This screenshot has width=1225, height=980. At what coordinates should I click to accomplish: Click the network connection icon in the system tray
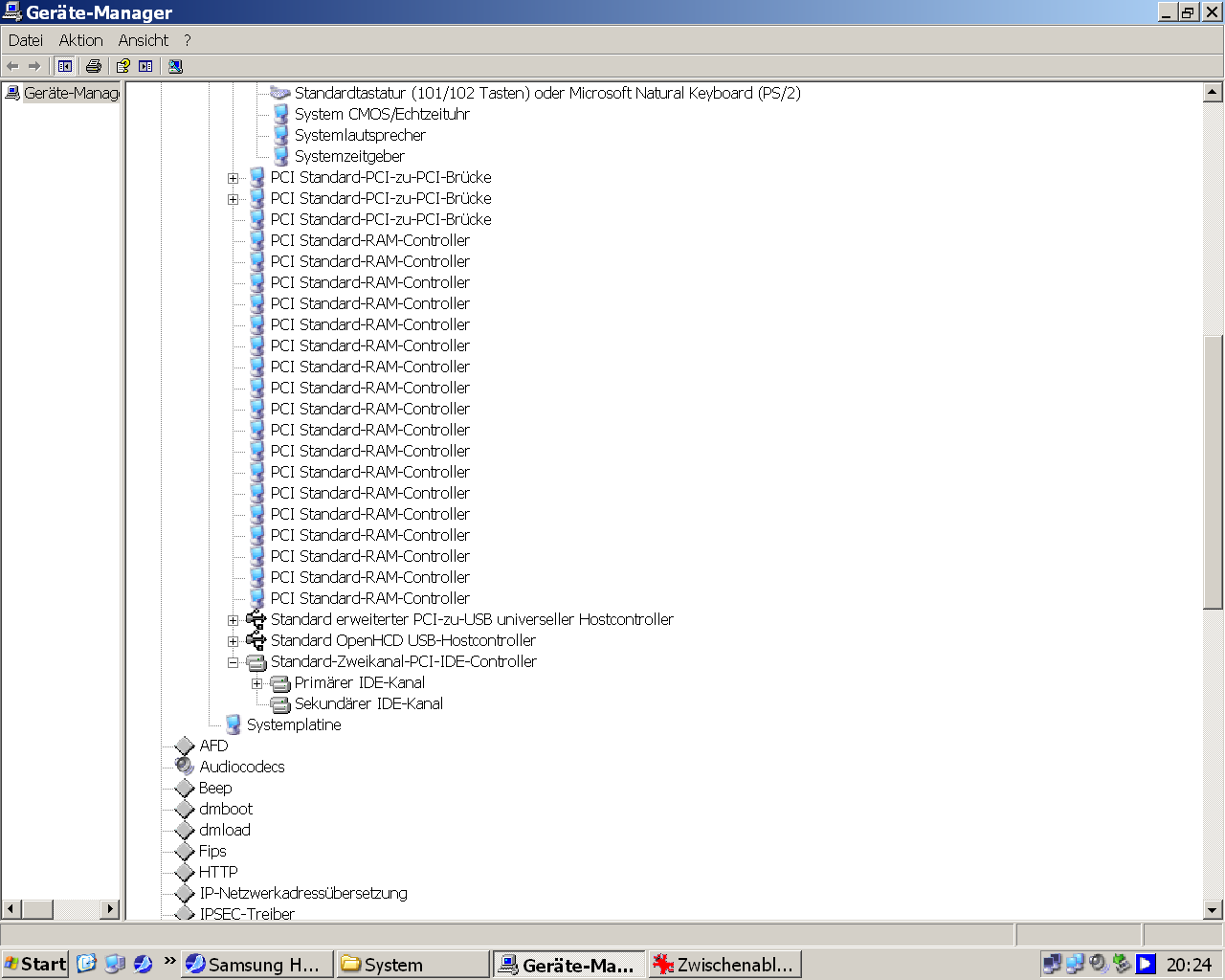(1052, 964)
